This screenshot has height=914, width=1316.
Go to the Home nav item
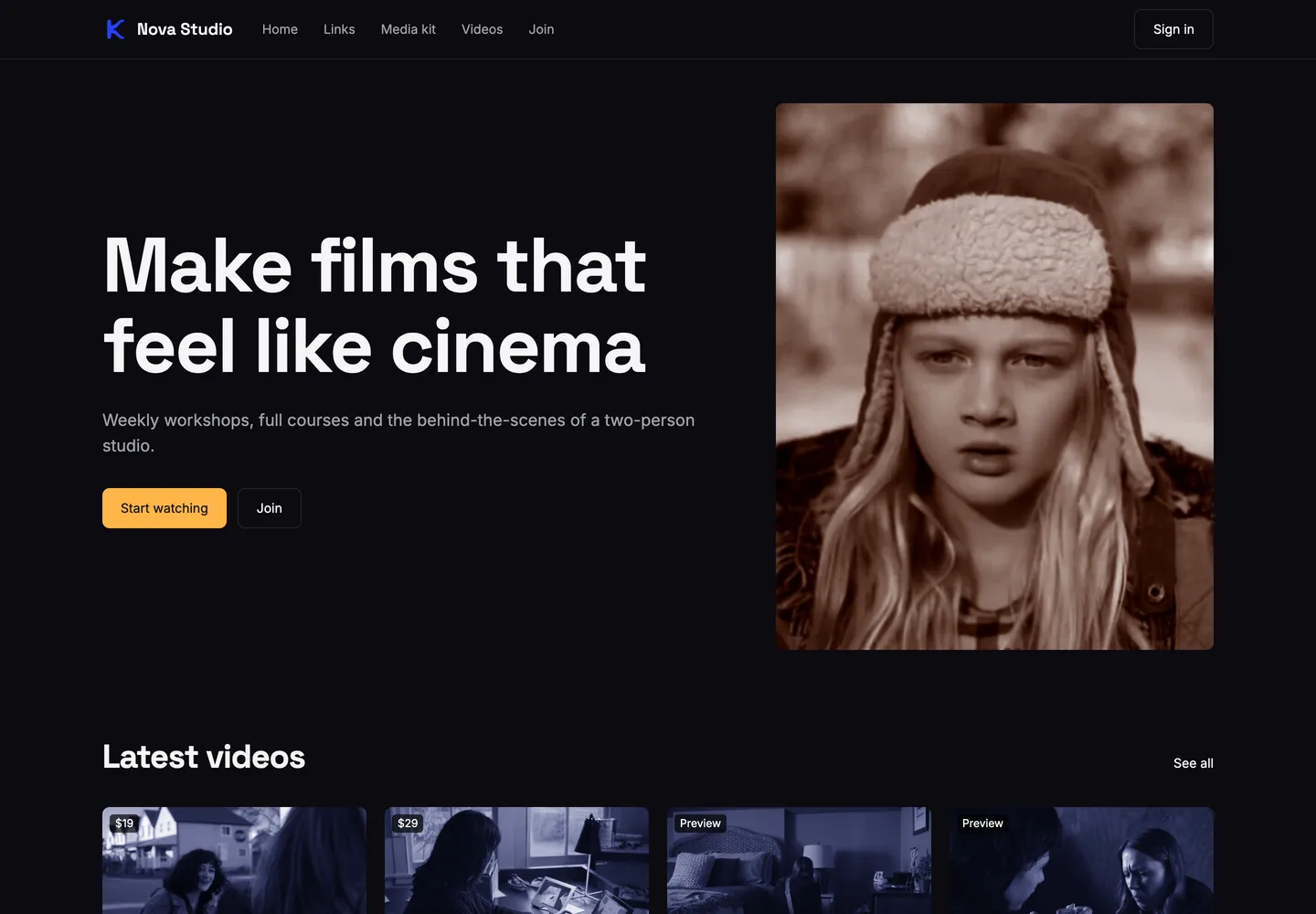(280, 29)
